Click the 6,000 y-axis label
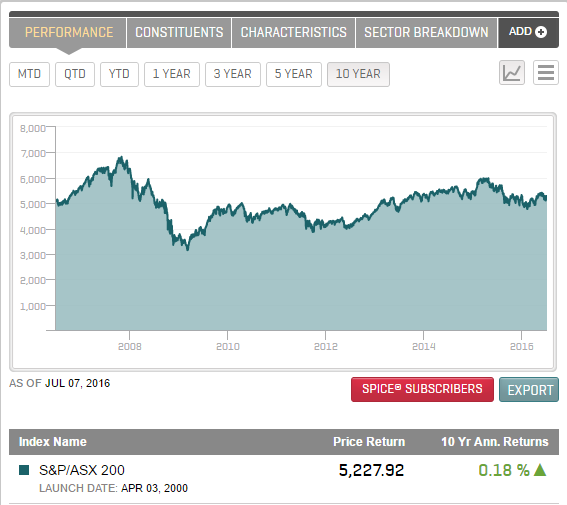567x505 pixels. 33,179
